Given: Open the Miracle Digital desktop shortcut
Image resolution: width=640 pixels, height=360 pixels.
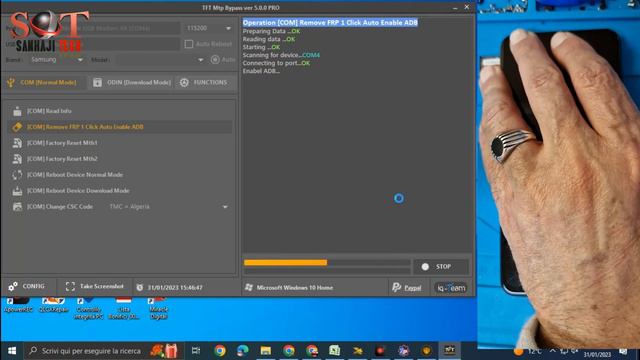Looking at the screenshot, I should tap(158, 309).
